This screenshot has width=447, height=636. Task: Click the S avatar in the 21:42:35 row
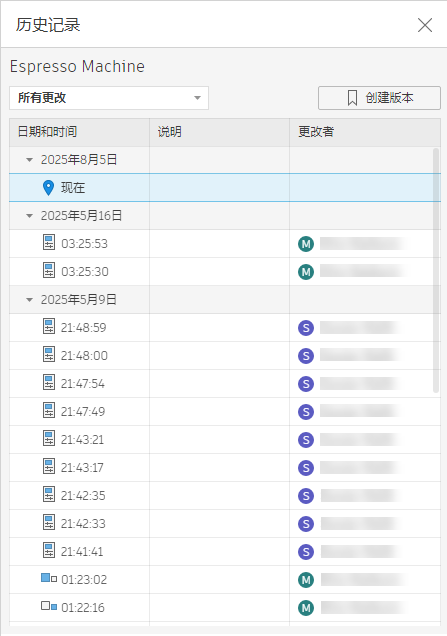[x=306, y=496]
